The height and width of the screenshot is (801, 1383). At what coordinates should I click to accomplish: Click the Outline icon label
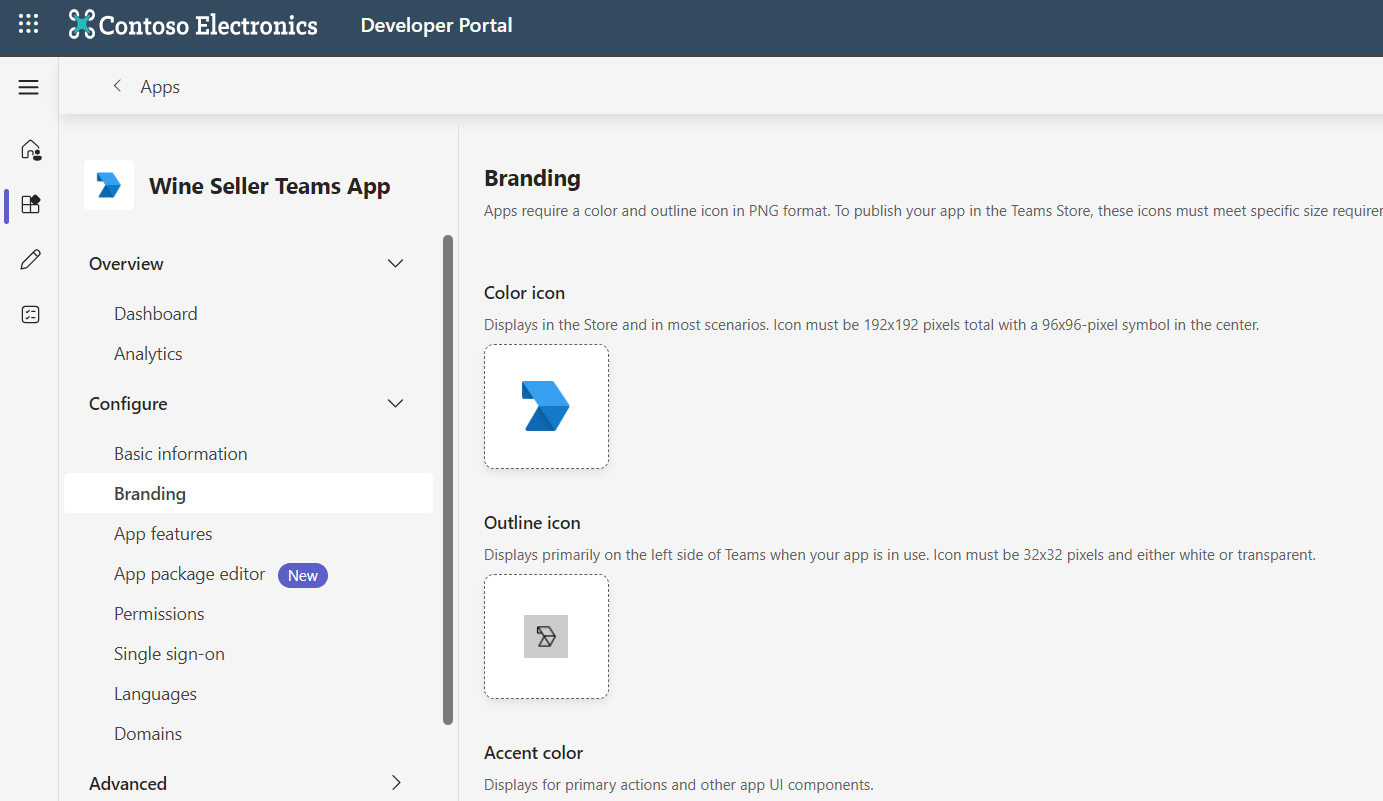(x=532, y=522)
